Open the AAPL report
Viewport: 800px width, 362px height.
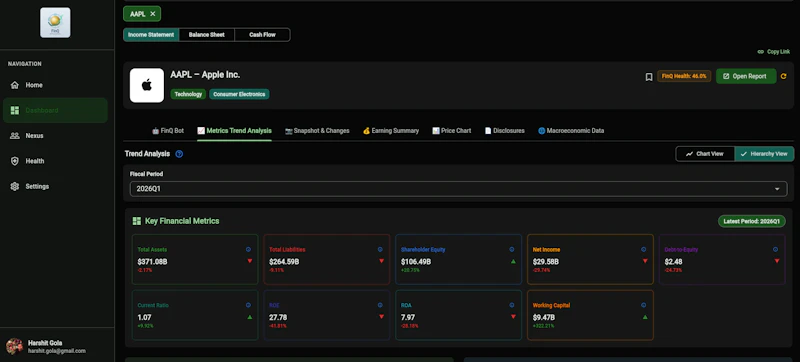(x=746, y=76)
